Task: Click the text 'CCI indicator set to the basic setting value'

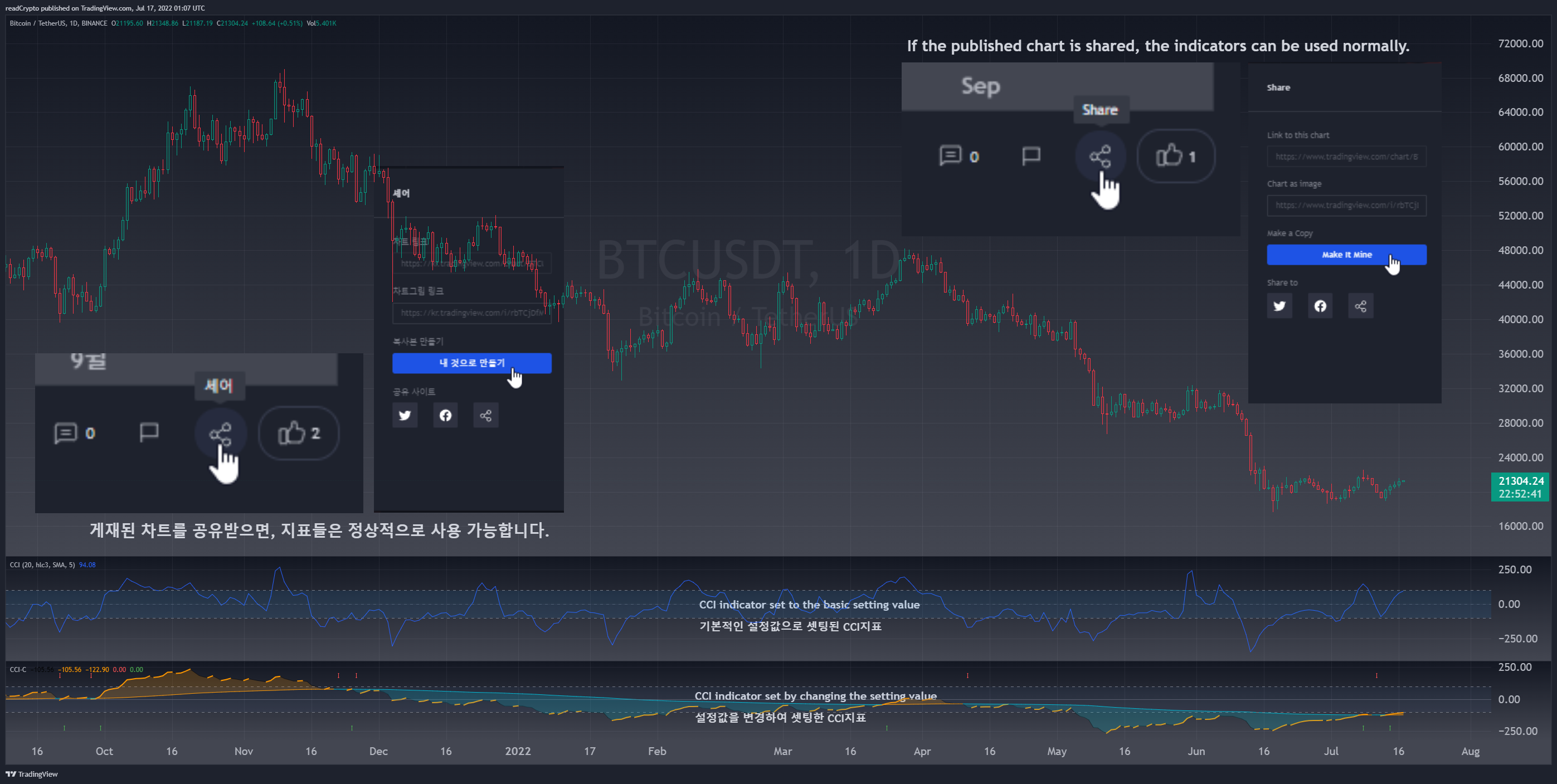Action: click(x=809, y=605)
